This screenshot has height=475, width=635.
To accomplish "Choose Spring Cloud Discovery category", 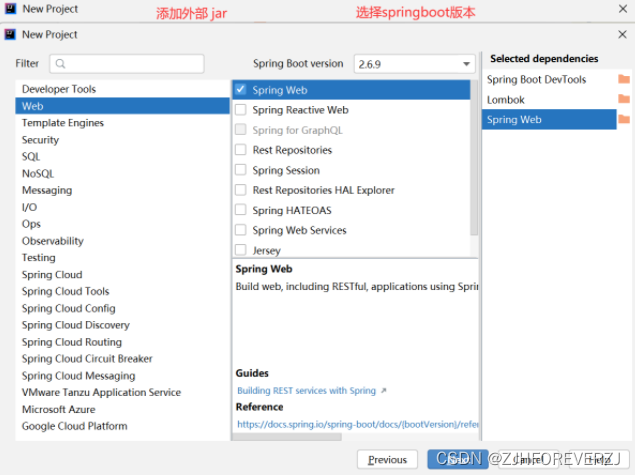I will [122, 325].
